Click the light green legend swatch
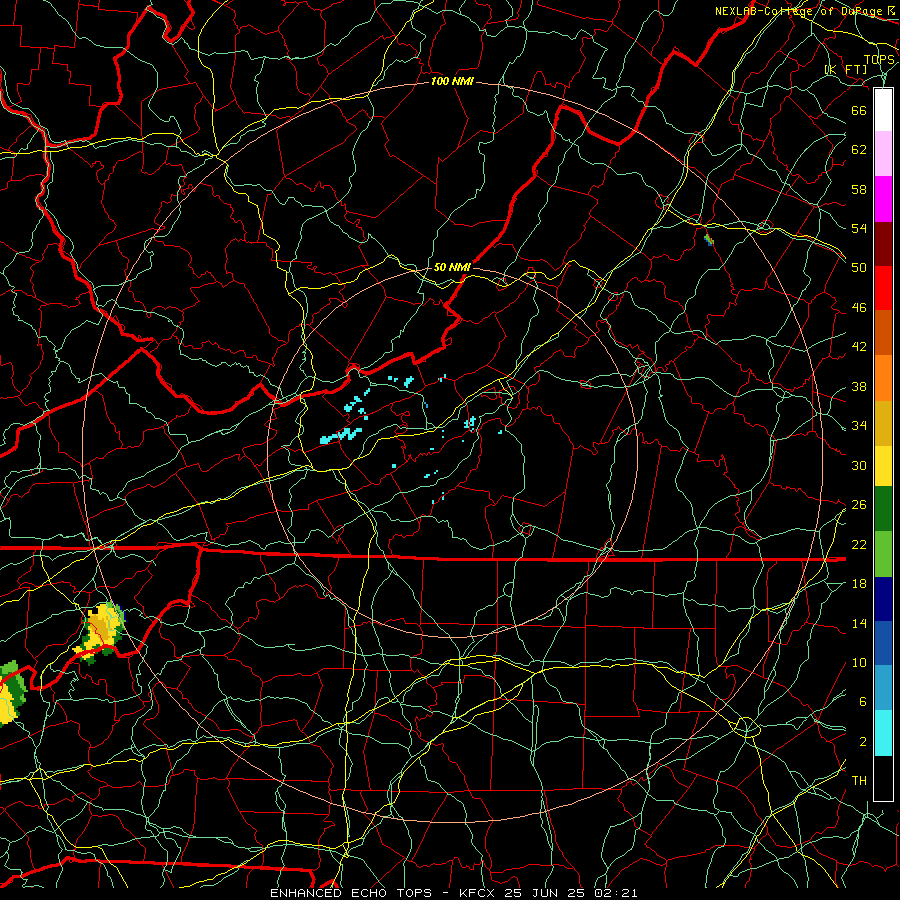900x900 pixels. click(x=883, y=554)
